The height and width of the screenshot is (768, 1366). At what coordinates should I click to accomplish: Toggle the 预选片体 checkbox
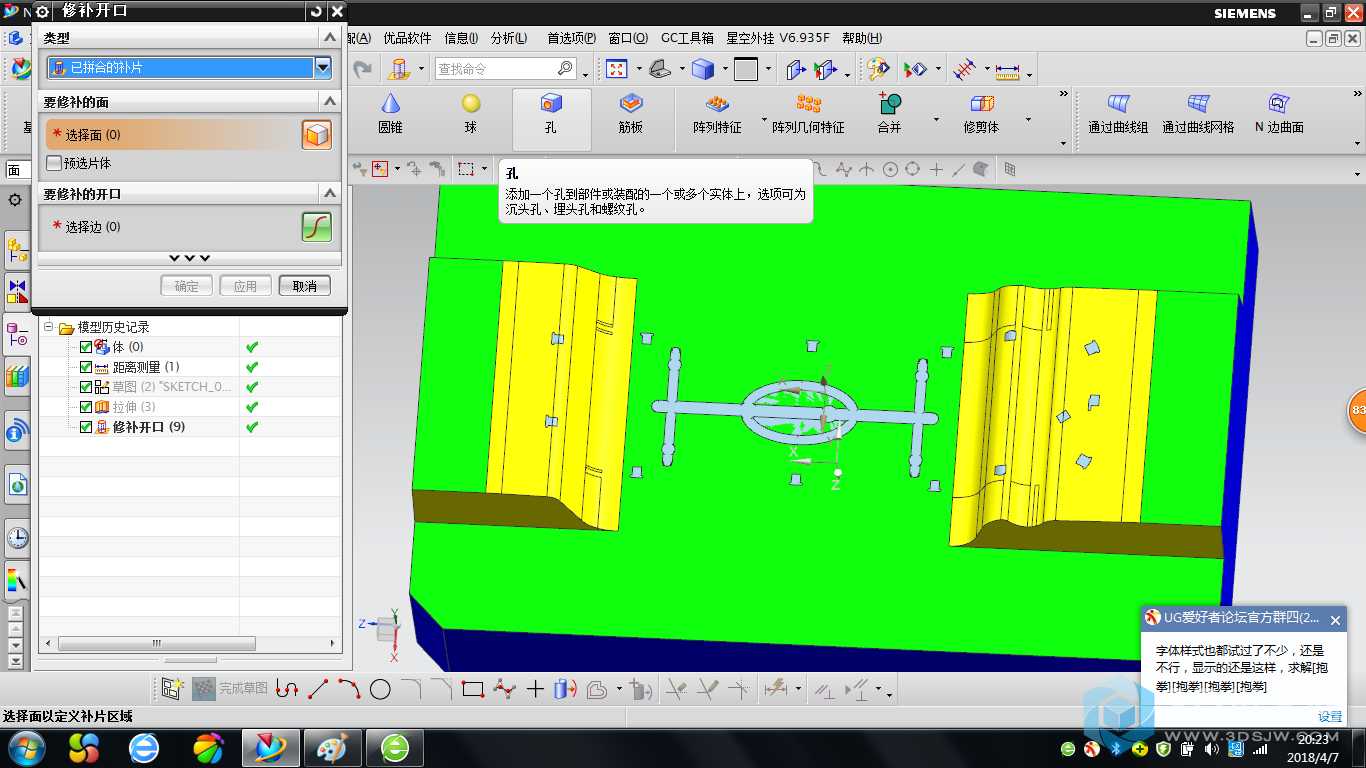tap(54, 163)
